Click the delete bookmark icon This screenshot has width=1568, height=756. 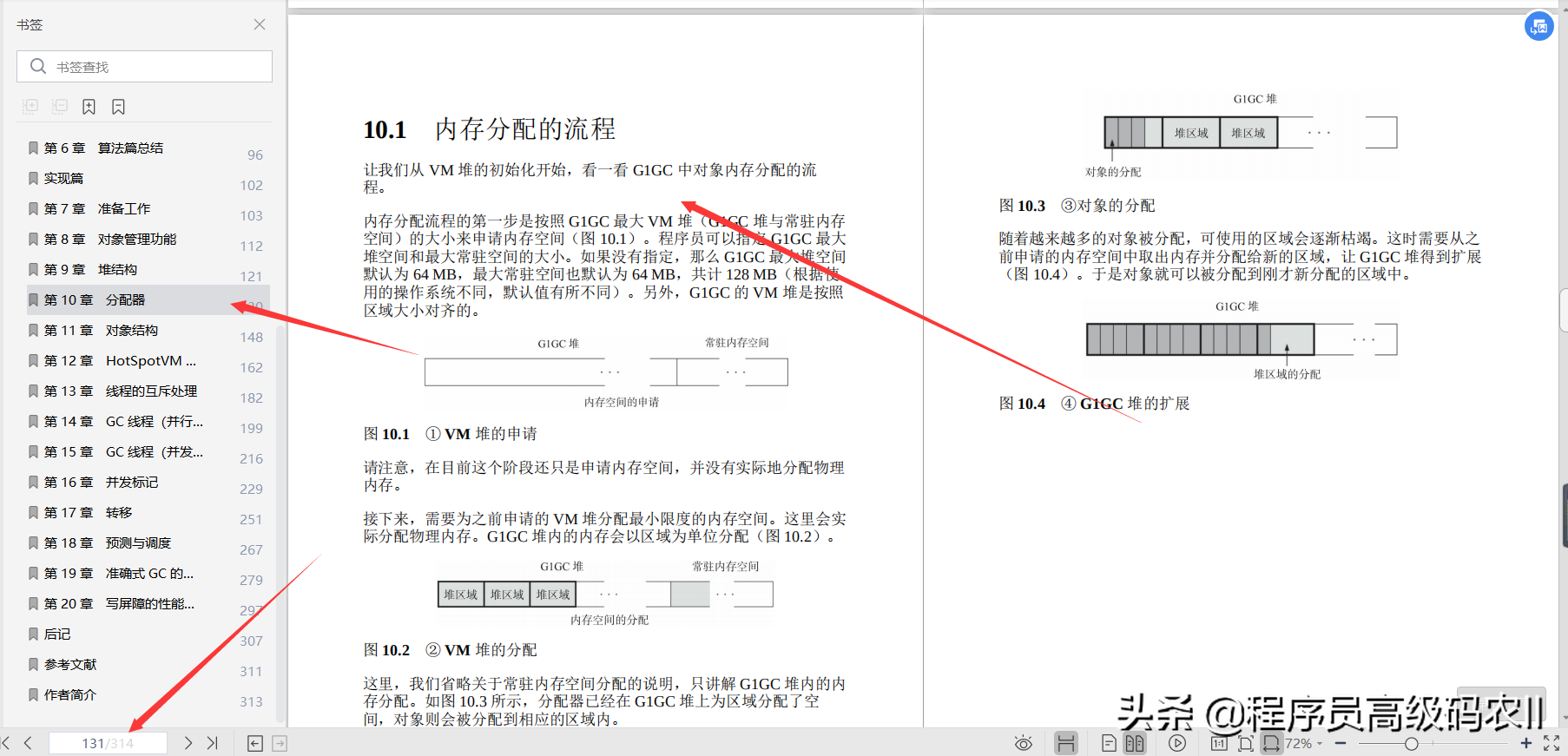(118, 107)
